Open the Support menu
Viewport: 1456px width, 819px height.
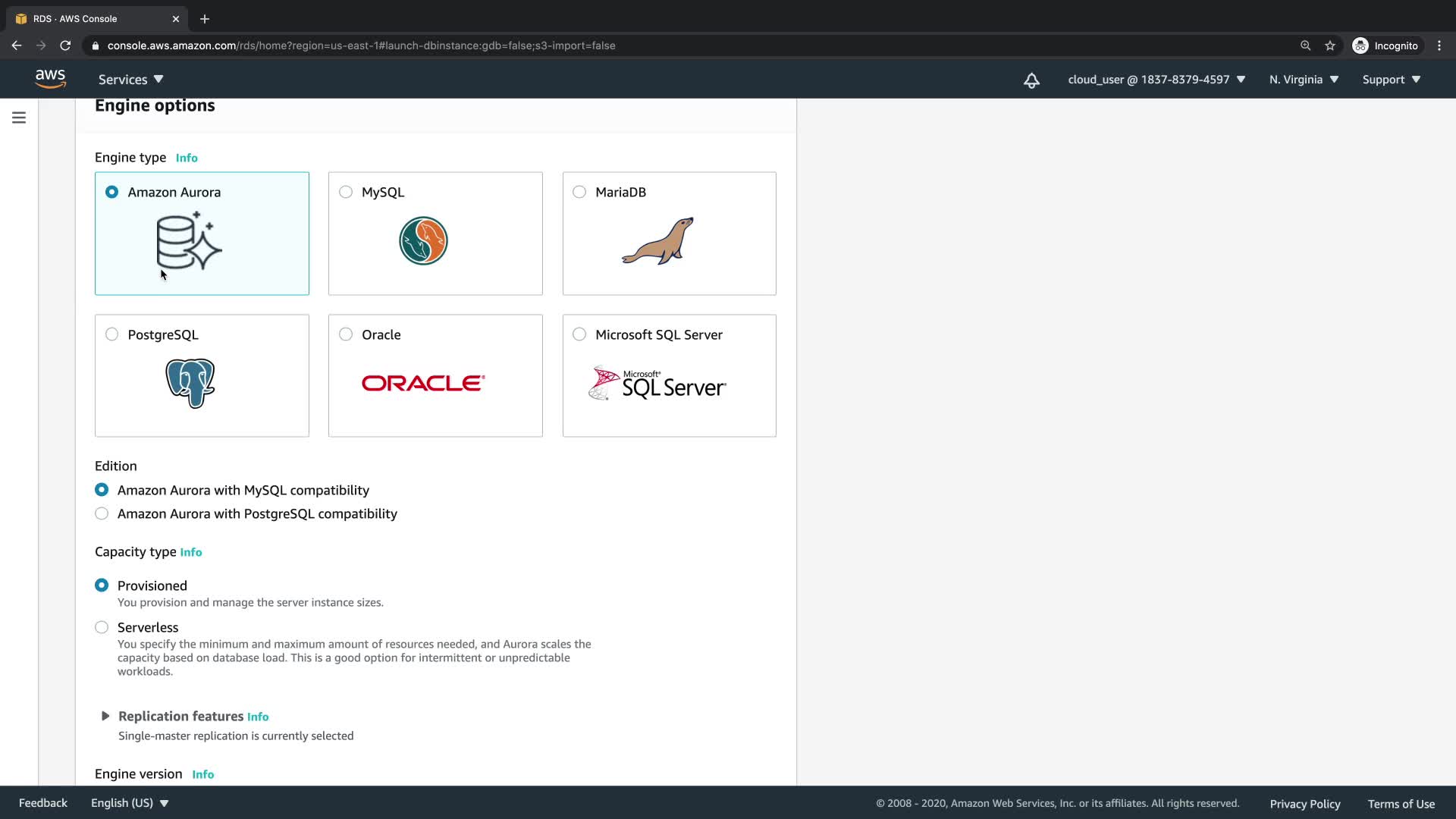[1391, 80]
